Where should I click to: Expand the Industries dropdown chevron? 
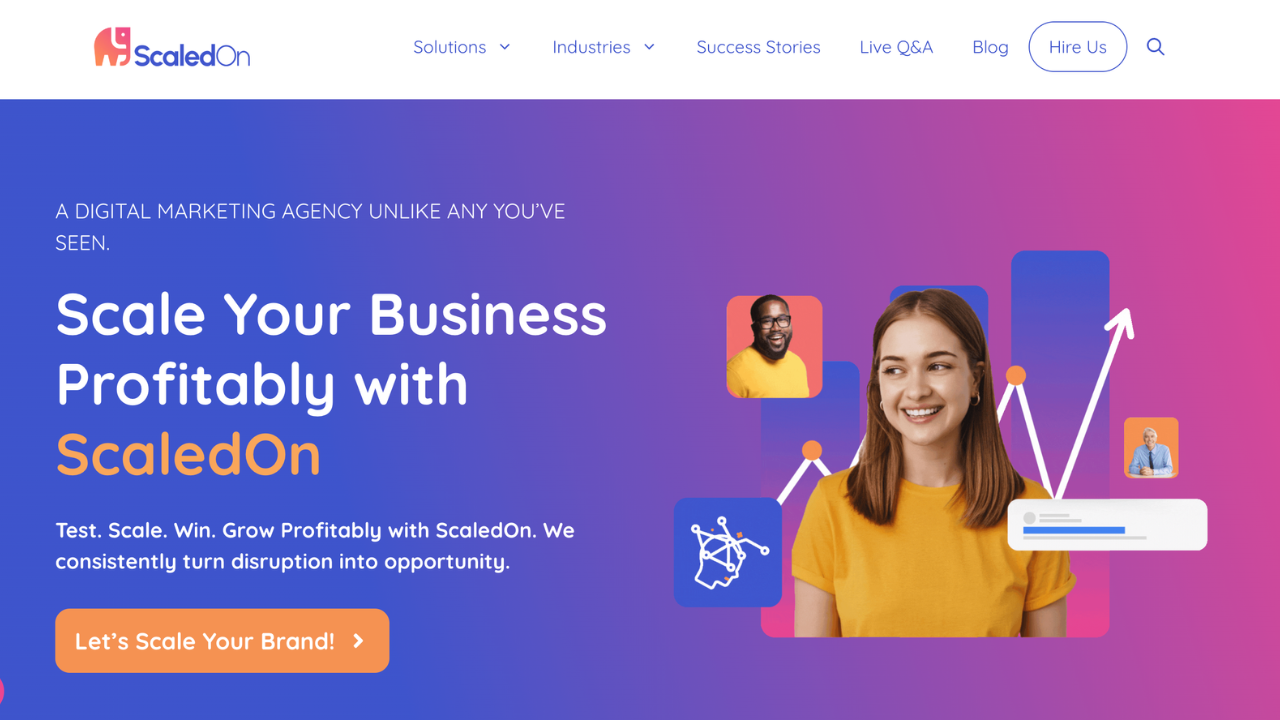click(x=649, y=47)
